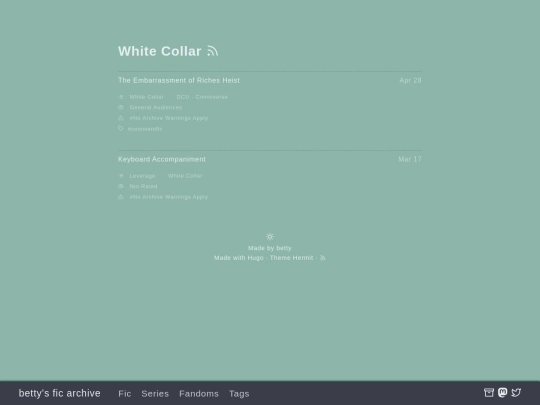Viewport: 540px width, 405px height.
Task: Select the Leverage fandom tag
Action: 142,176
